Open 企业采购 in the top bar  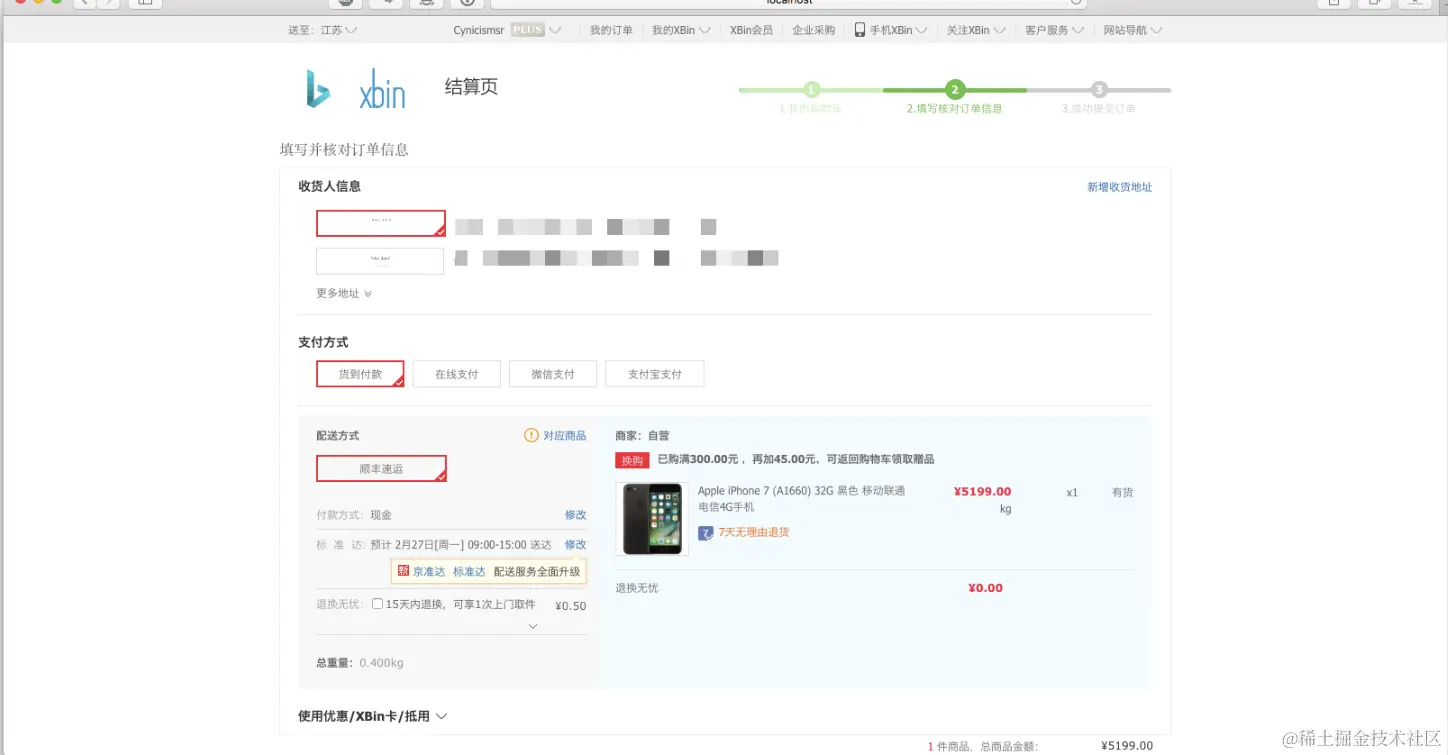coord(814,30)
